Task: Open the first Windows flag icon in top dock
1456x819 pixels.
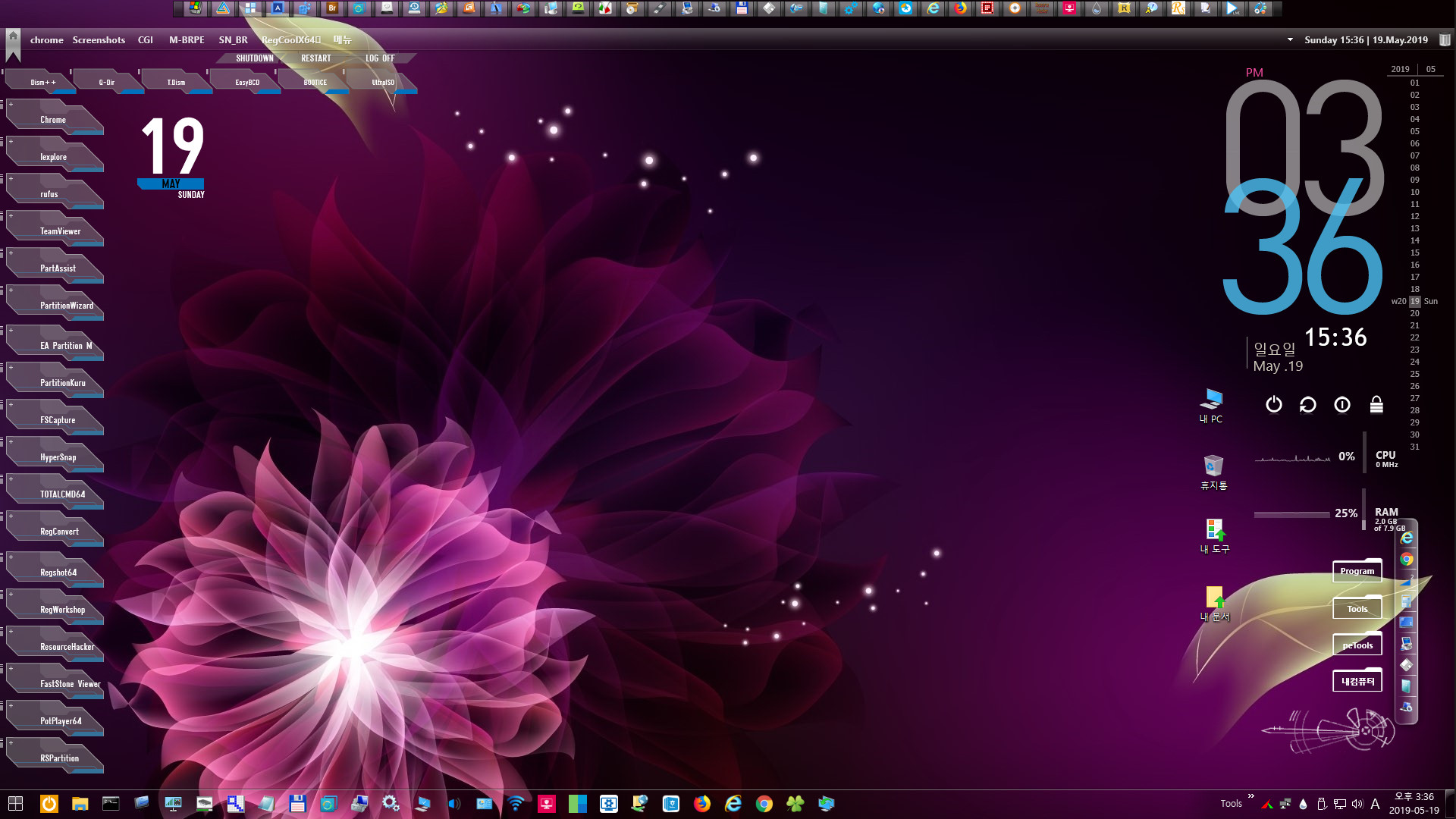Action: tap(195, 8)
